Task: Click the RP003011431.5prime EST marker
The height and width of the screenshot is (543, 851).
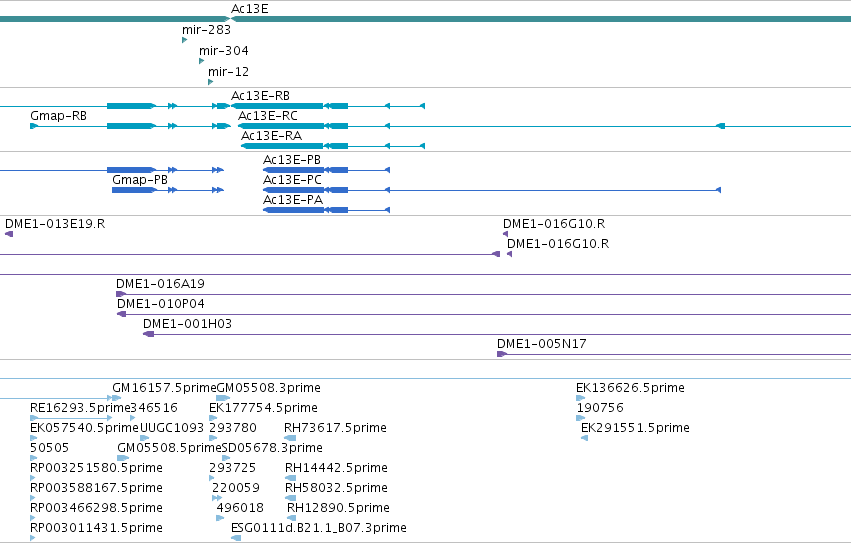Action: [x=33, y=538]
